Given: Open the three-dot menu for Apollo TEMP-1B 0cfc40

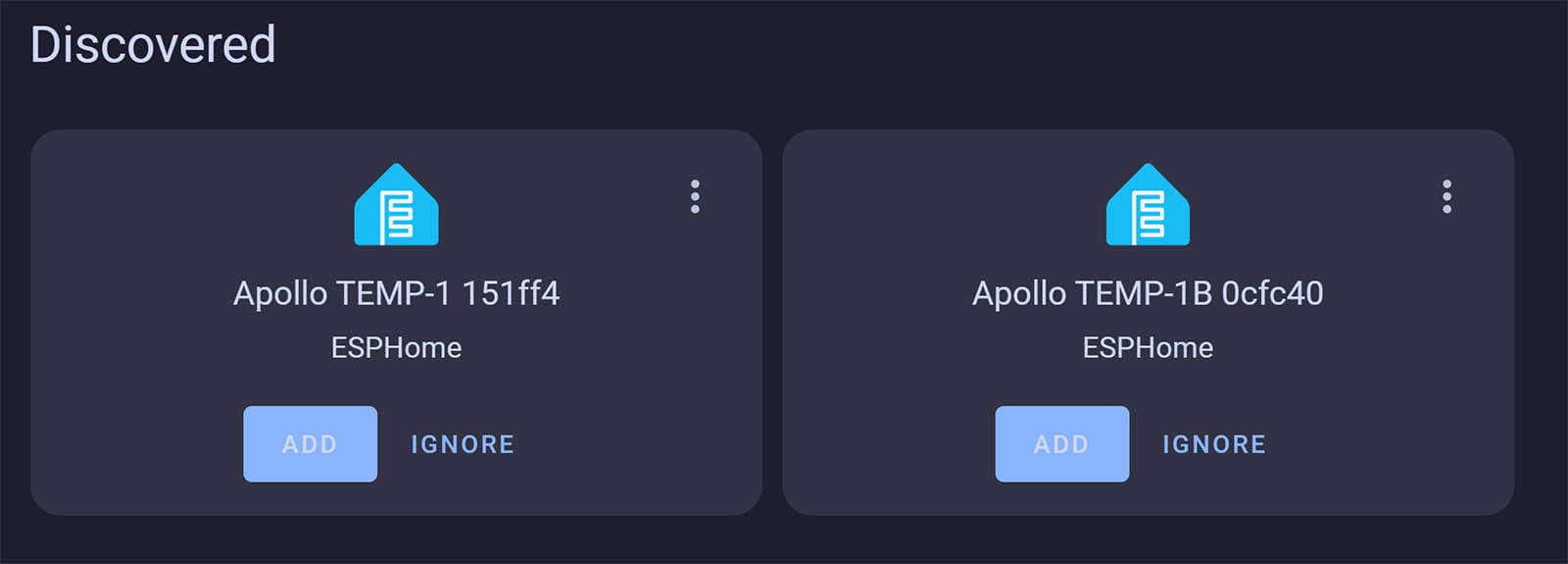Looking at the screenshot, I should pos(1446,196).
